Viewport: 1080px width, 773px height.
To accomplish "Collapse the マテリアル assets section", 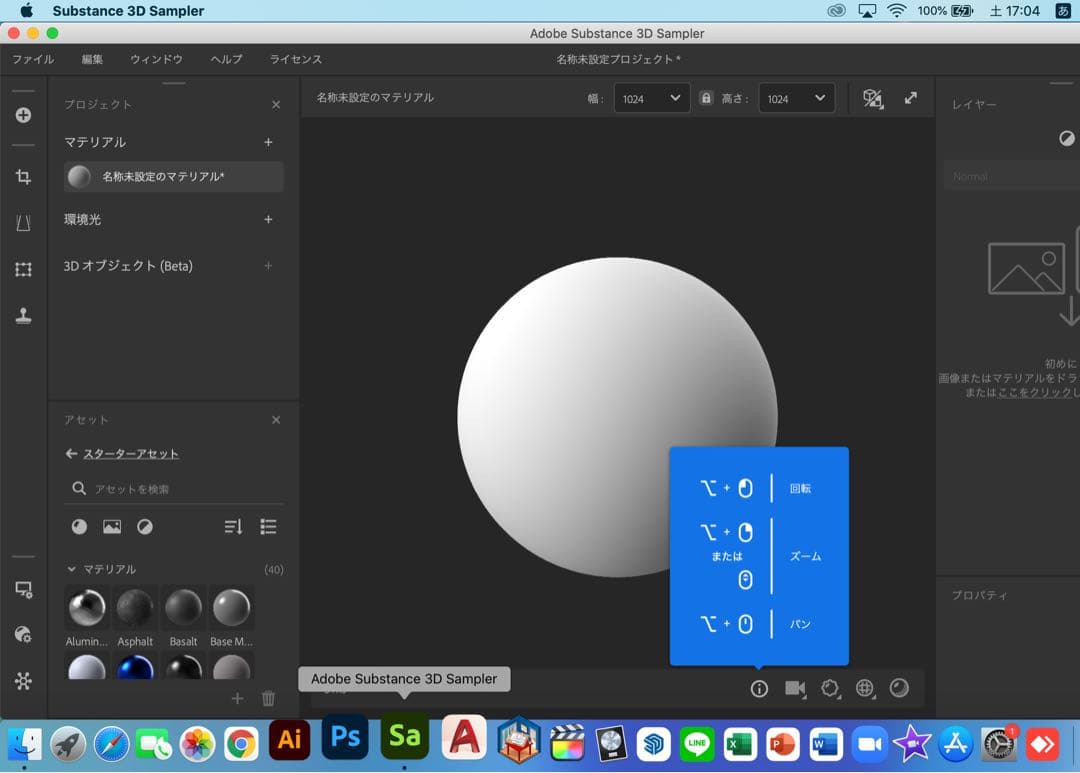I will [x=71, y=569].
